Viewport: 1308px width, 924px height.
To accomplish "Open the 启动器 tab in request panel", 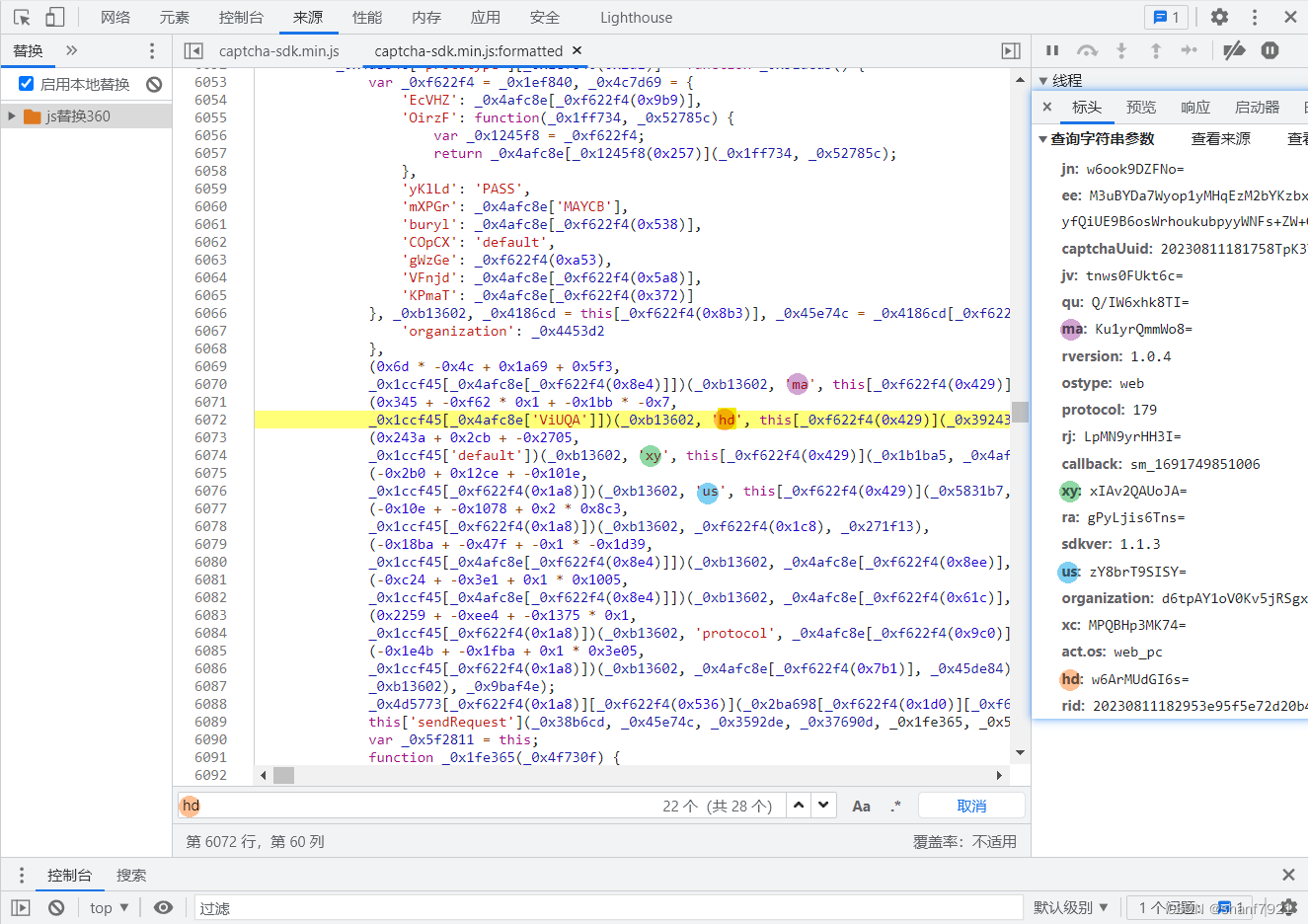I will [1257, 108].
